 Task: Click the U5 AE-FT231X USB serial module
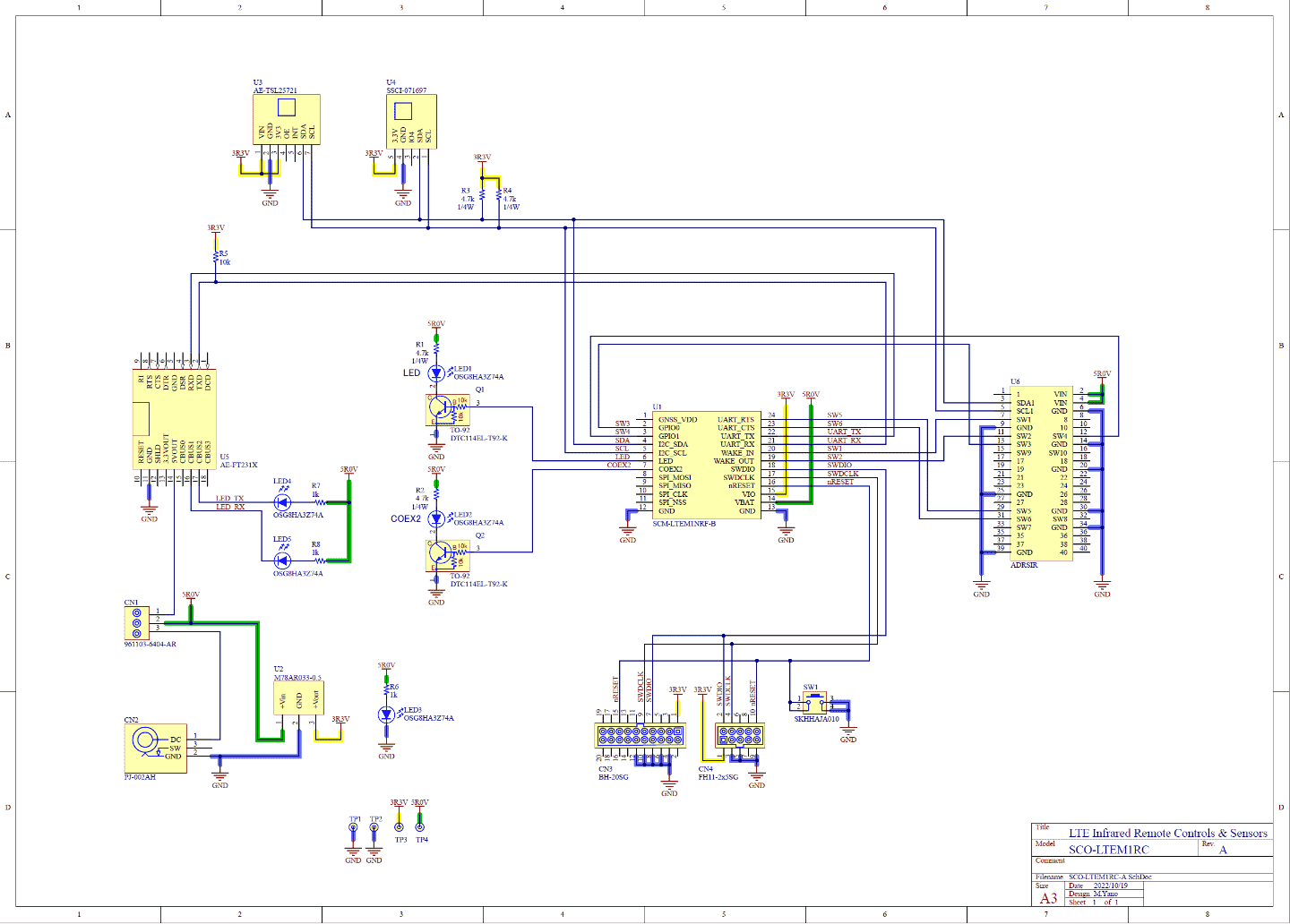[174, 418]
